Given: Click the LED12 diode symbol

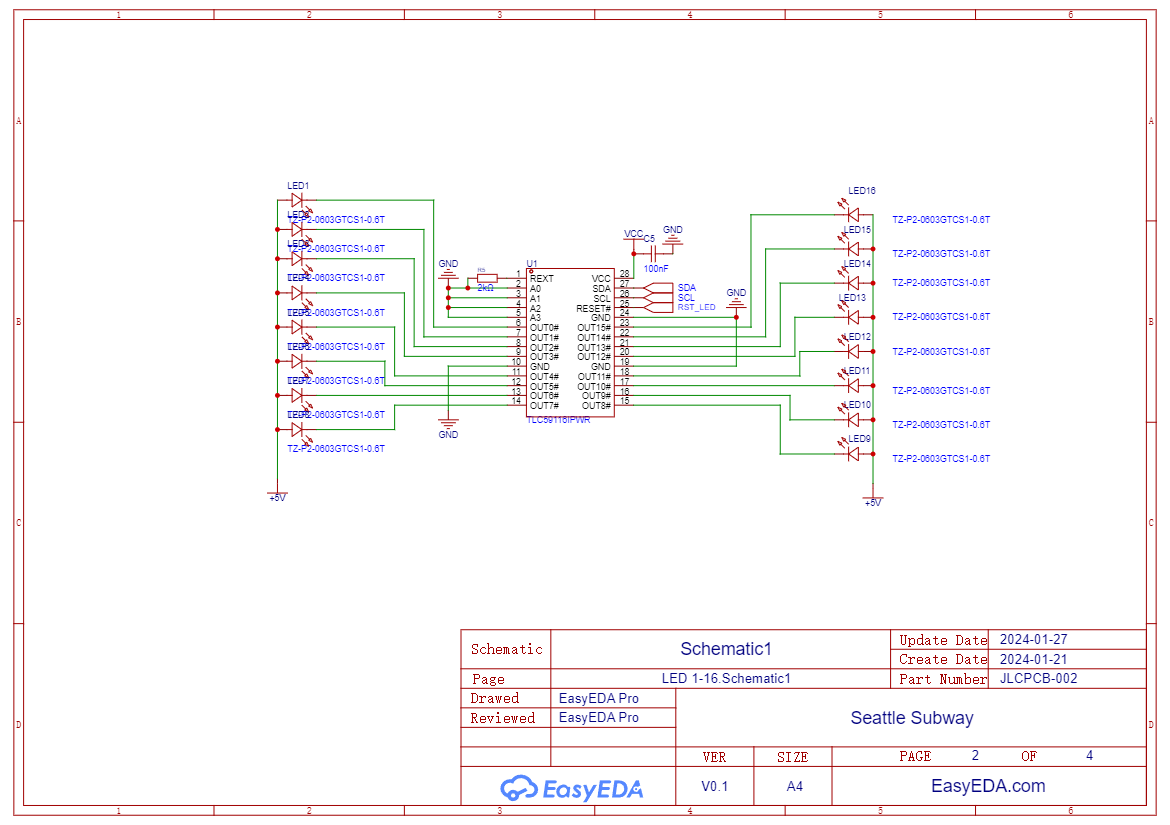Looking at the screenshot, I should click(x=853, y=351).
